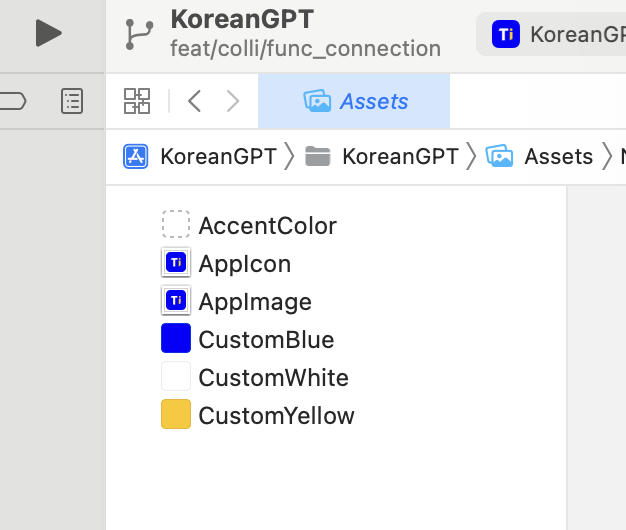
Task: Open the related items grid menu
Action: pyautogui.click(x=137, y=101)
